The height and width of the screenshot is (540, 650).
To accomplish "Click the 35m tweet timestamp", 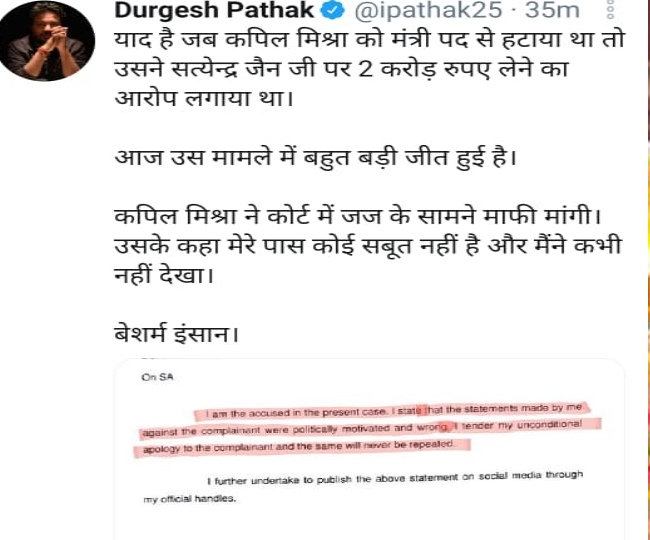I will point(552,10).
